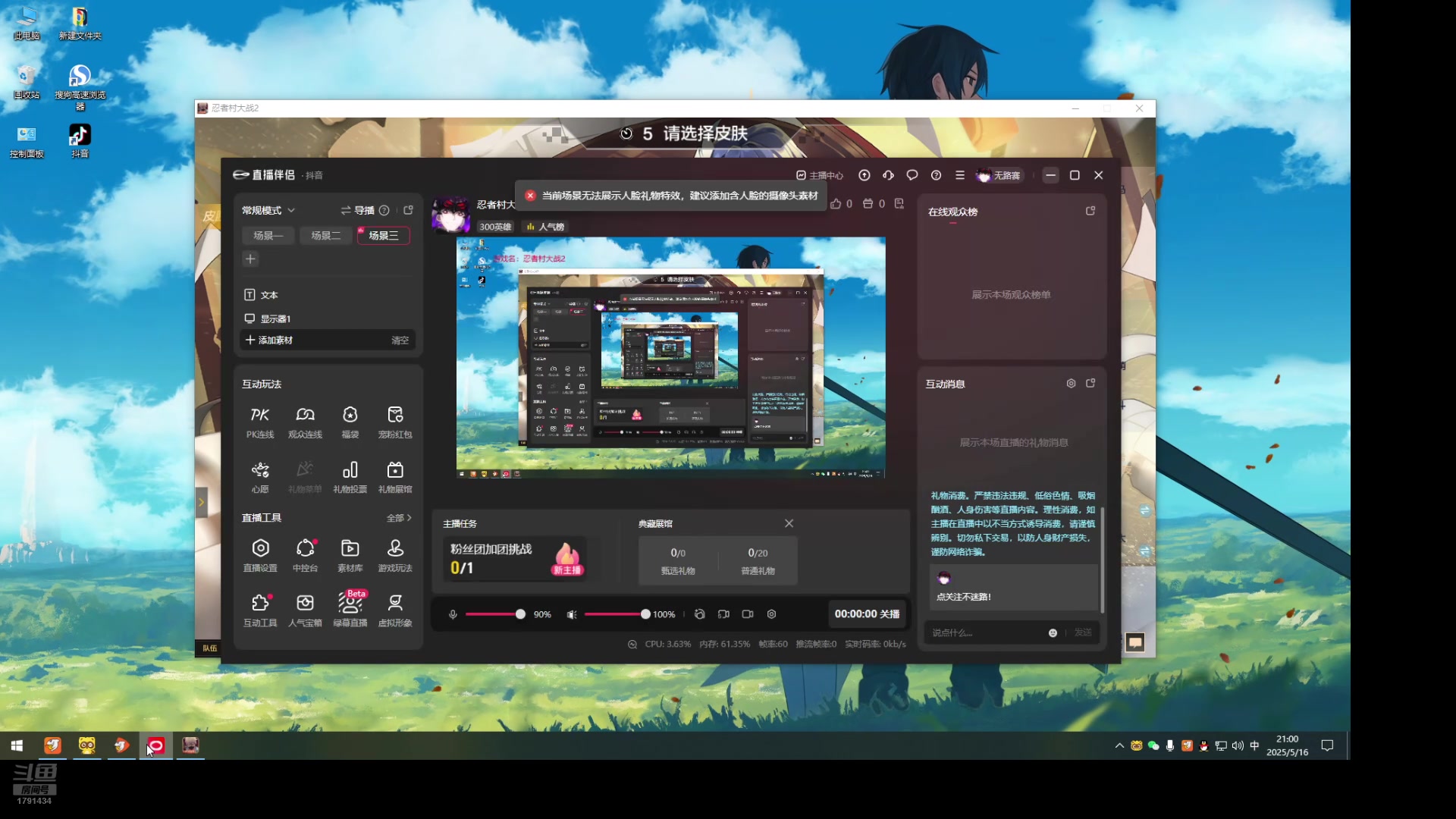Viewport: 1456px width, 819px height.
Task: Open 礼物投票 gift voting
Action: click(x=350, y=477)
